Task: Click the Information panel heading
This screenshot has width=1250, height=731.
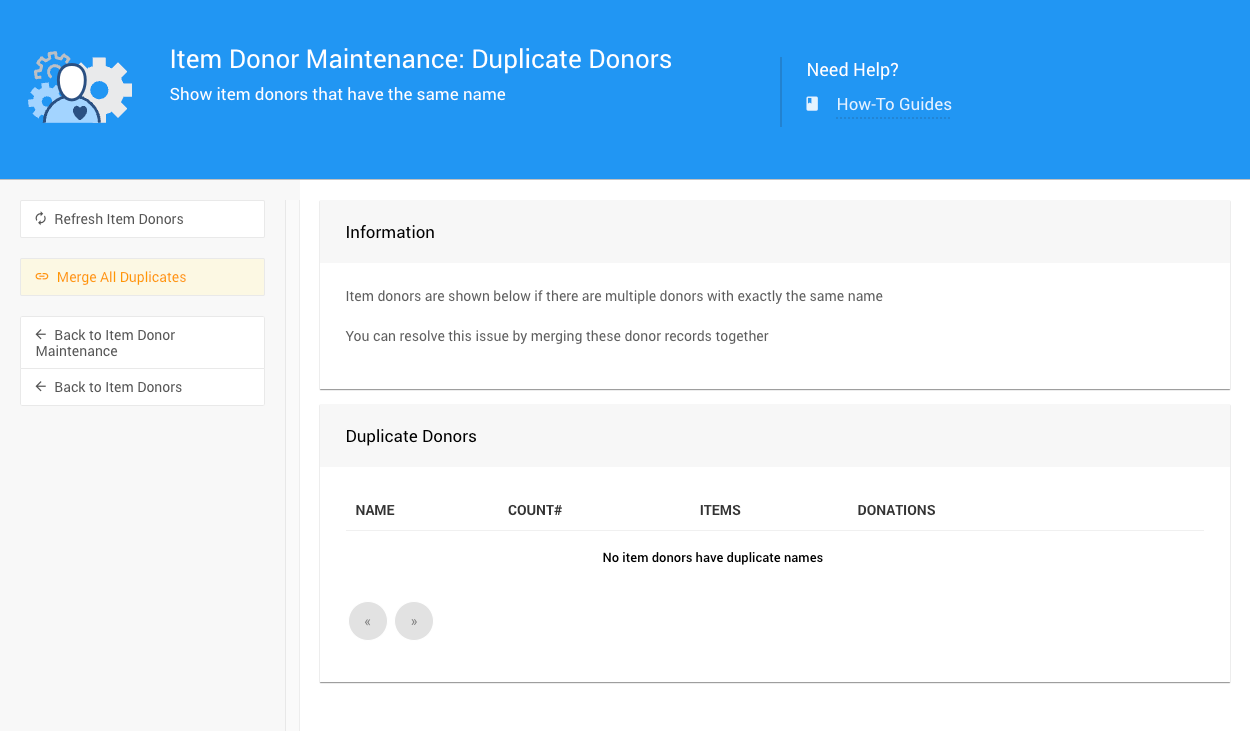Action: 390,232
